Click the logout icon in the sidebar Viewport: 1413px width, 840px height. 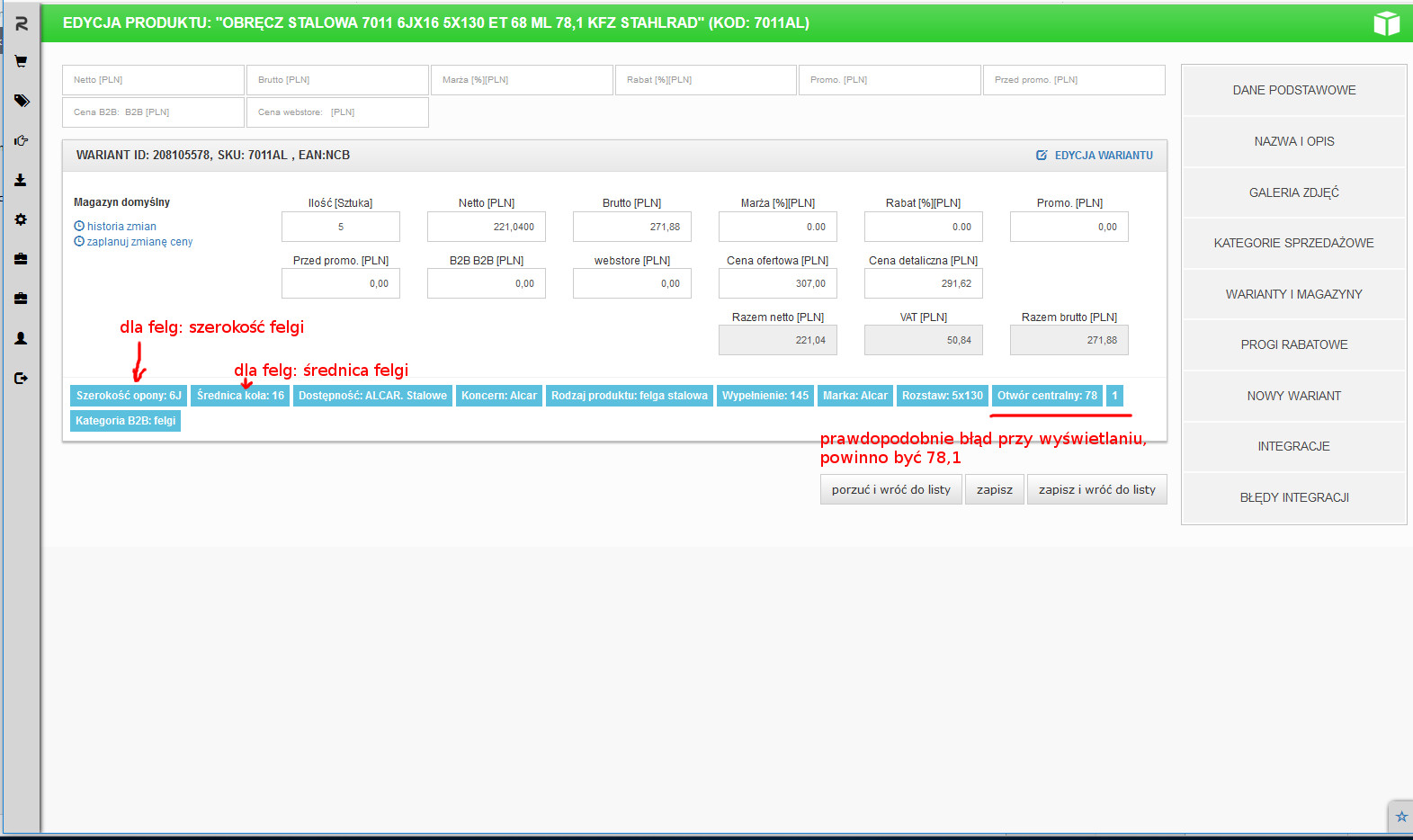pyautogui.click(x=21, y=378)
